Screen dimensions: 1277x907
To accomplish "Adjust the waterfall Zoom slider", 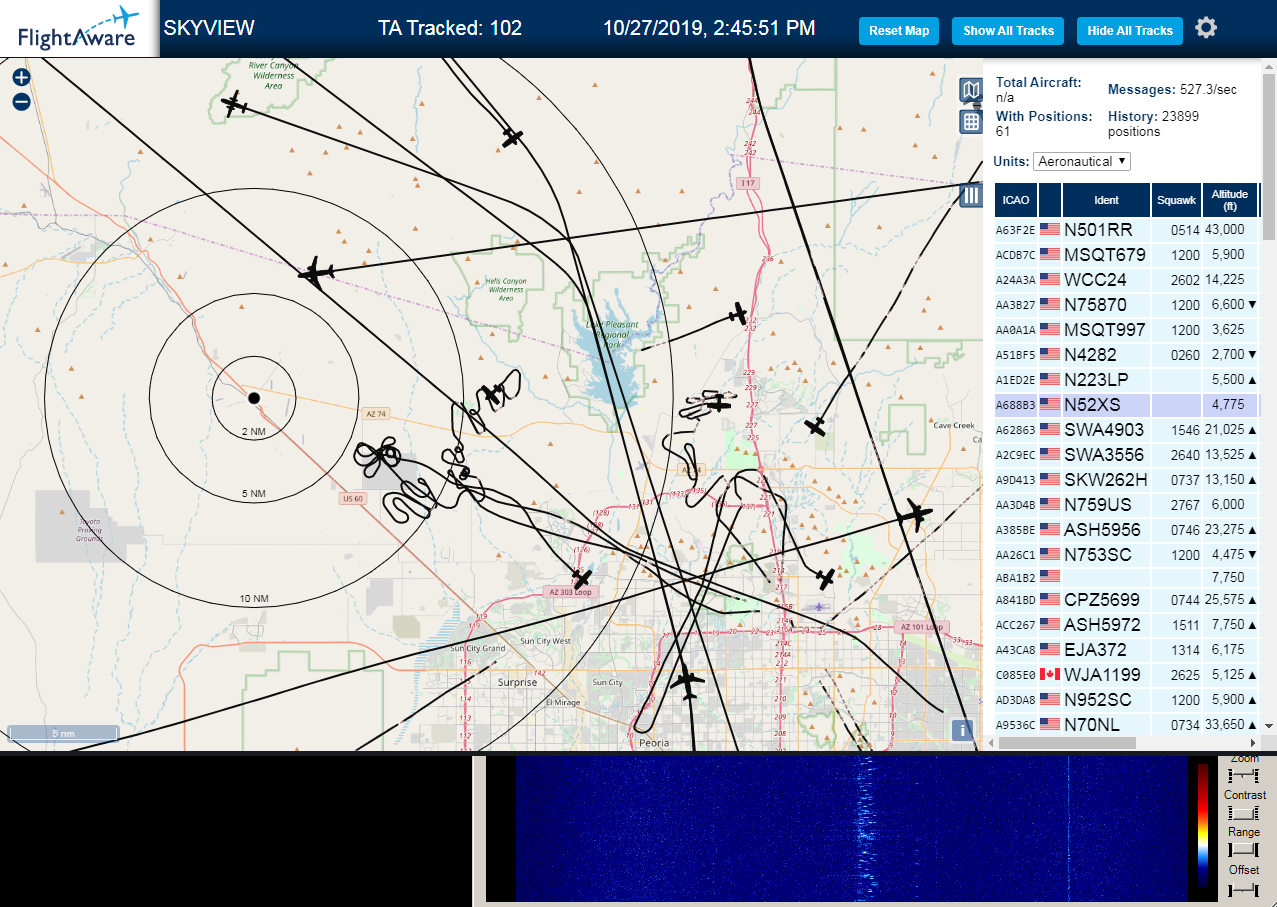I will pyautogui.click(x=1244, y=776).
